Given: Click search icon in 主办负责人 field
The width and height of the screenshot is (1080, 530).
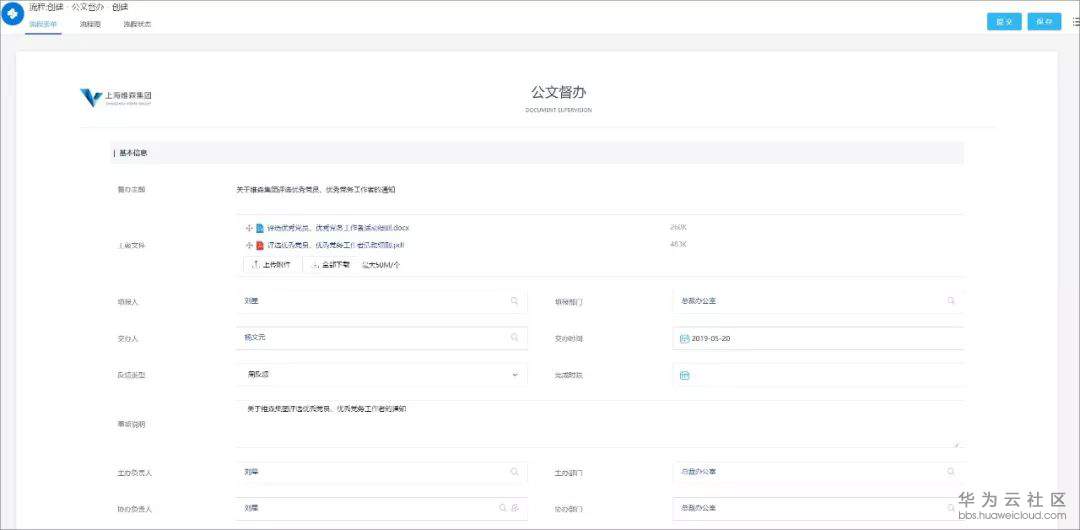Looking at the screenshot, I should click(515, 472).
